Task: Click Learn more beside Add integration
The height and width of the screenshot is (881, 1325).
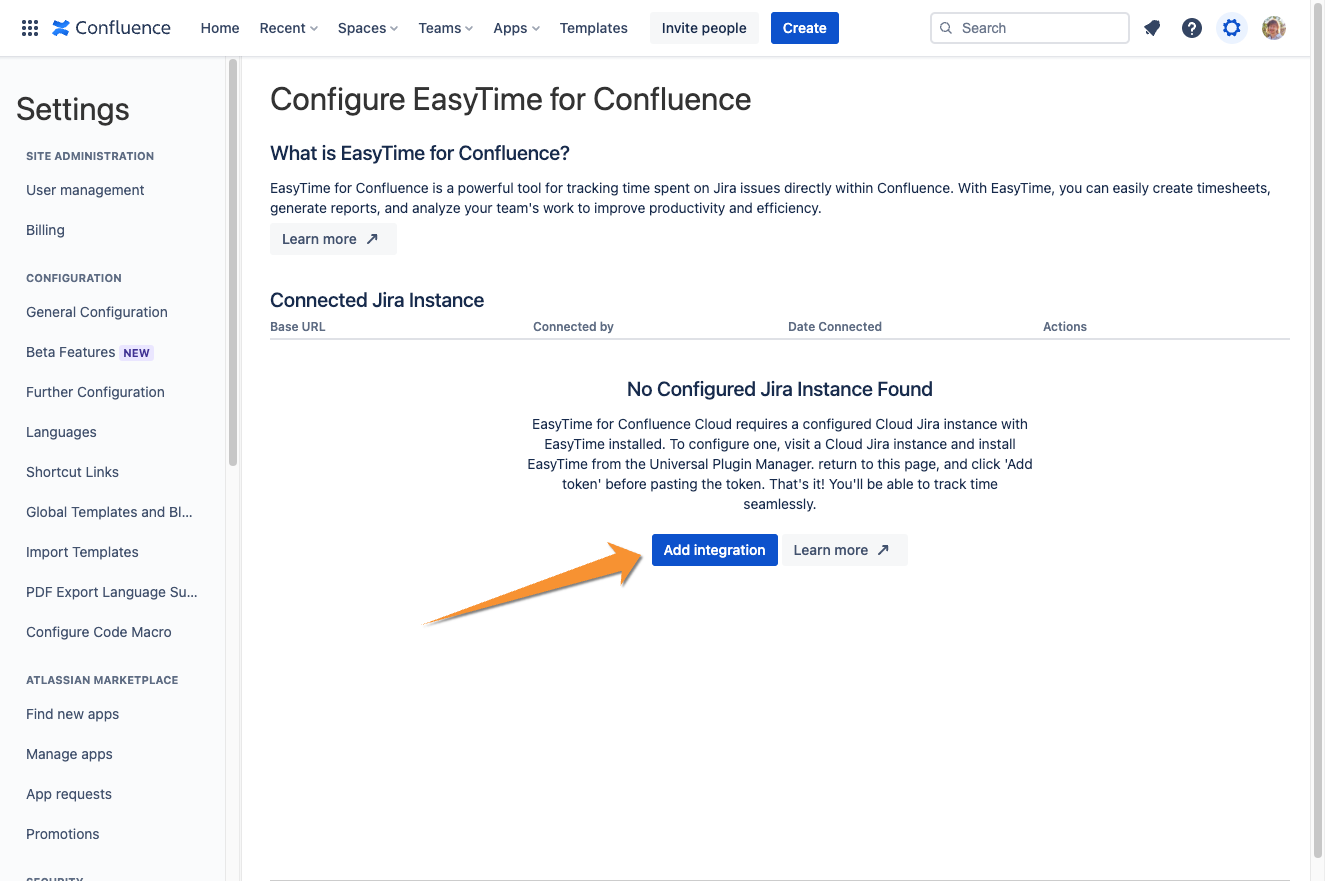Action: 844,550
